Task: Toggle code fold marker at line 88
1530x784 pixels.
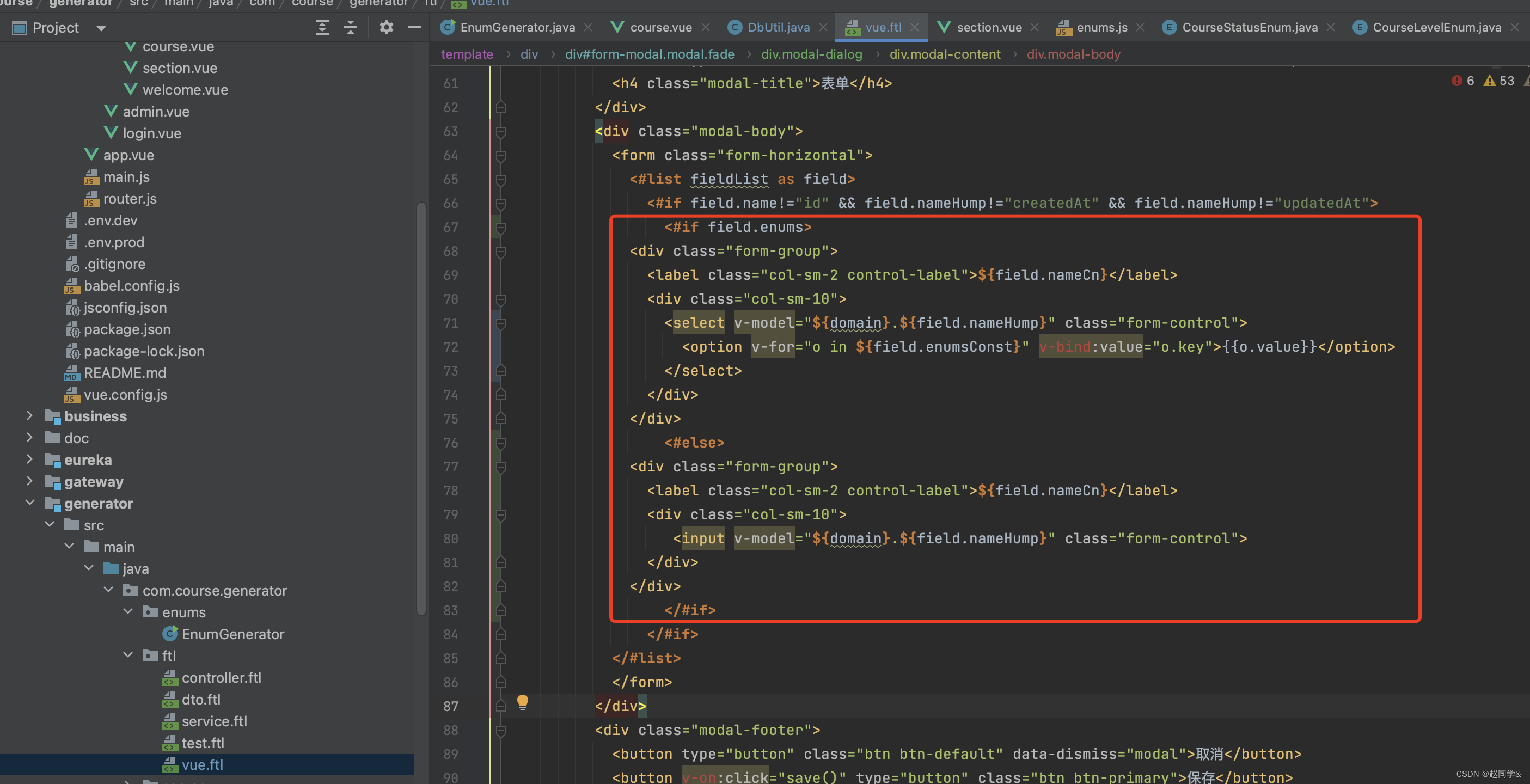Action: click(501, 731)
